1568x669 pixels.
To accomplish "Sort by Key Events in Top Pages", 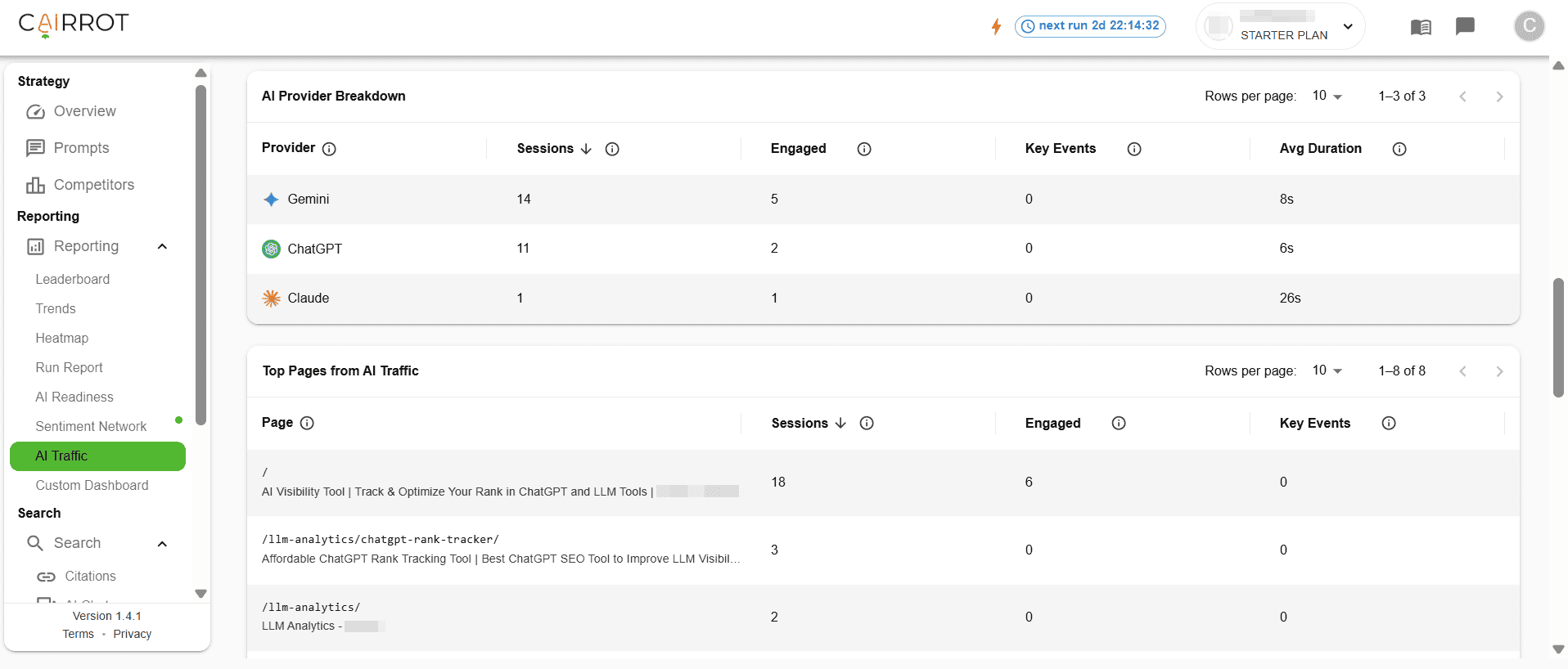I will [x=1315, y=423].
